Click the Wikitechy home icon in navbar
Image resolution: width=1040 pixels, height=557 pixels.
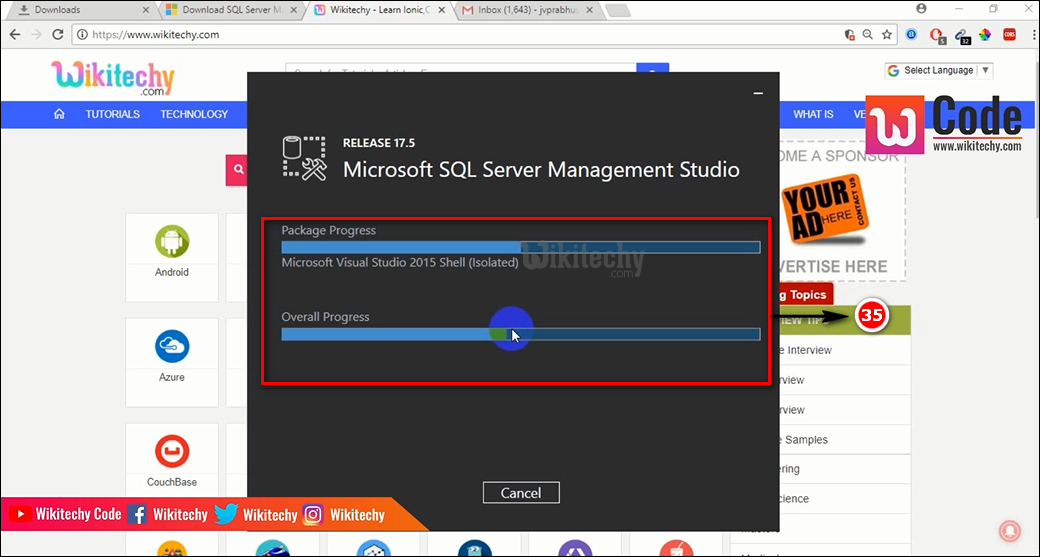[60, 114]
